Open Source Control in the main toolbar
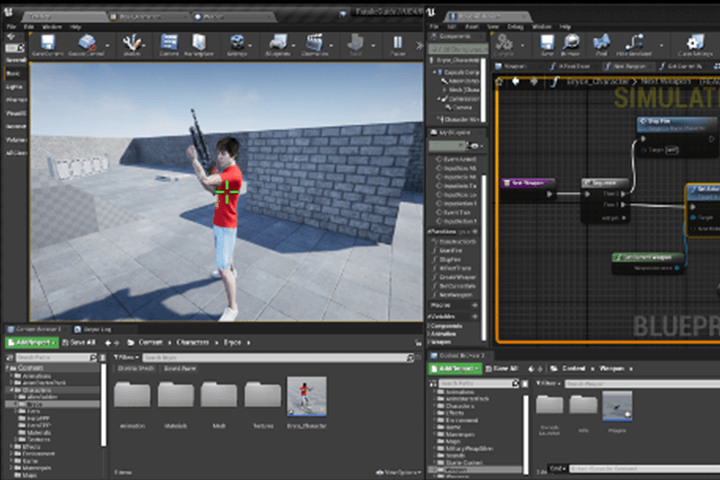Image resolution: width=720 pixels, height=480 pixels. tap(86, 45)
